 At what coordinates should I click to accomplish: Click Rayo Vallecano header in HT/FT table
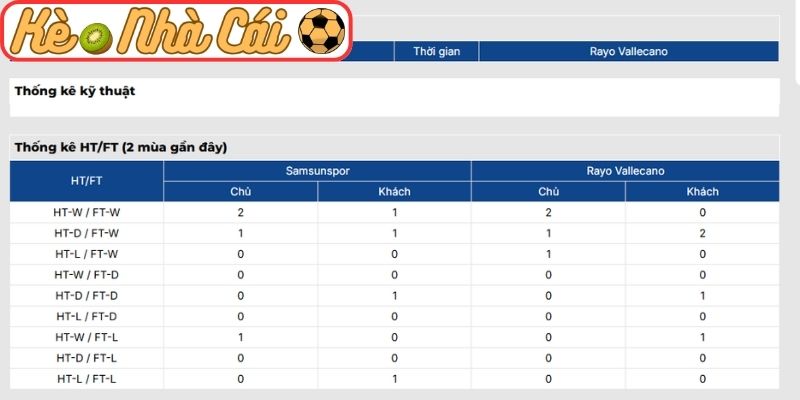tap(625, 171)
